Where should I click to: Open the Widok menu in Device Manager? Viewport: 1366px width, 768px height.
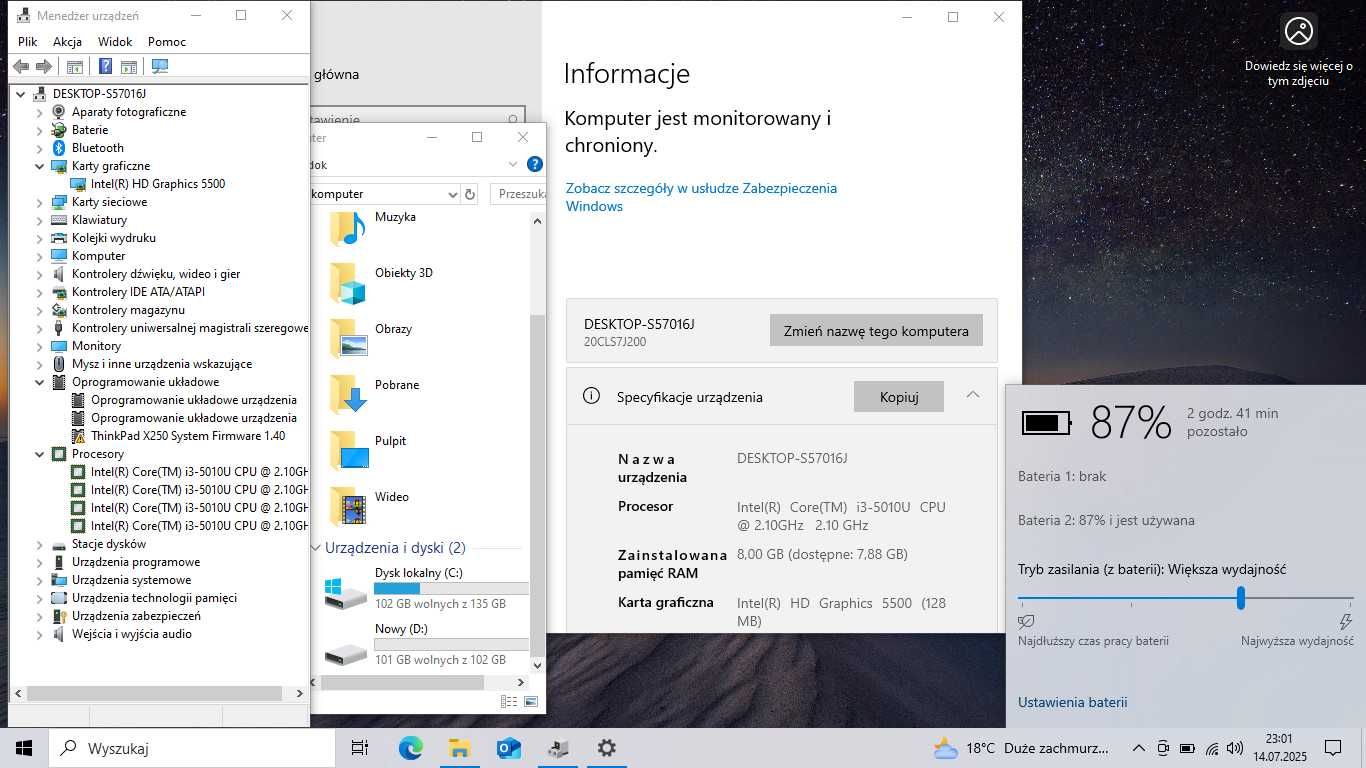(x=115, y=41)
